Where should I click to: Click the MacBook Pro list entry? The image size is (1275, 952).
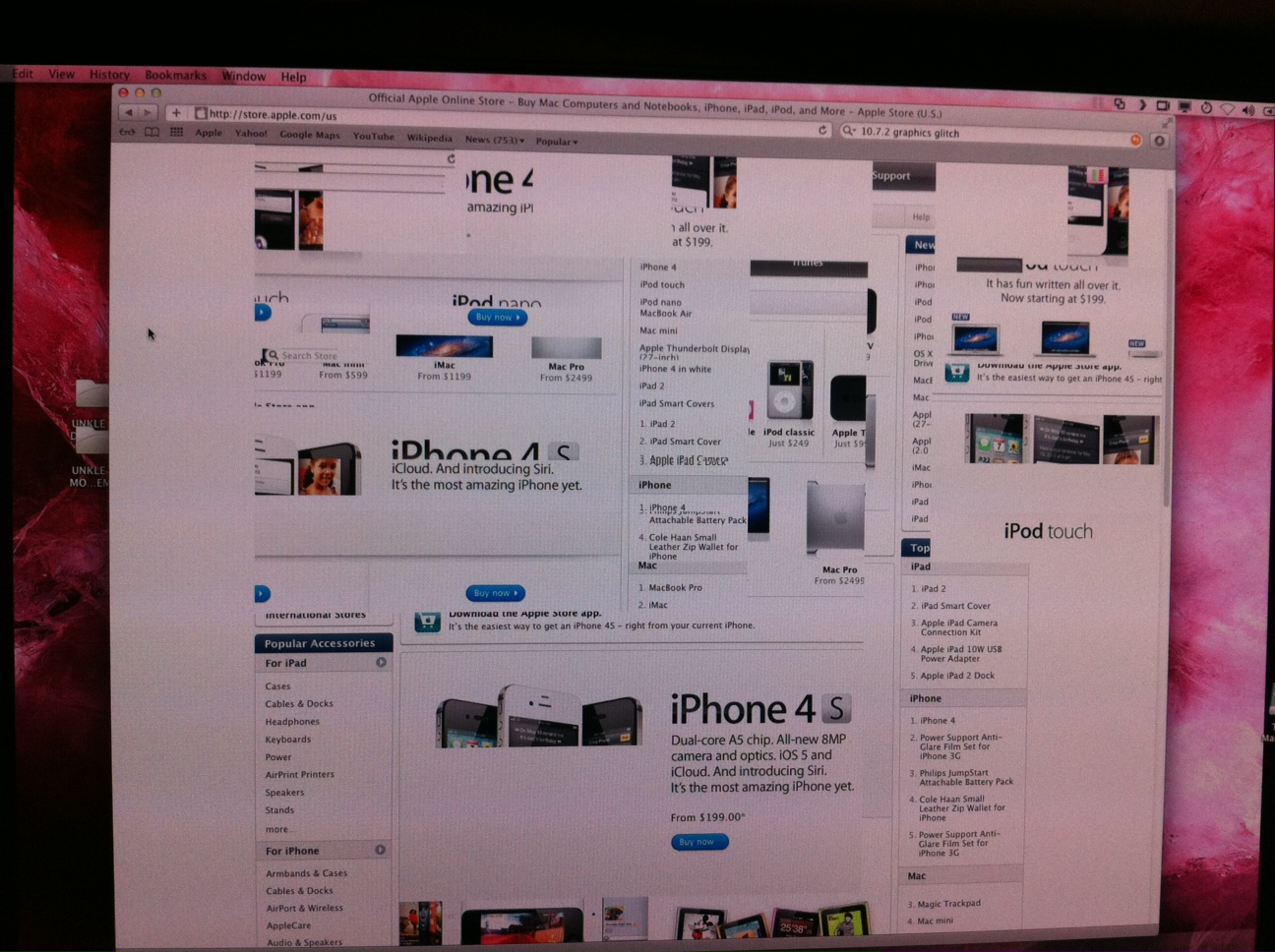[x=675, y=588]
